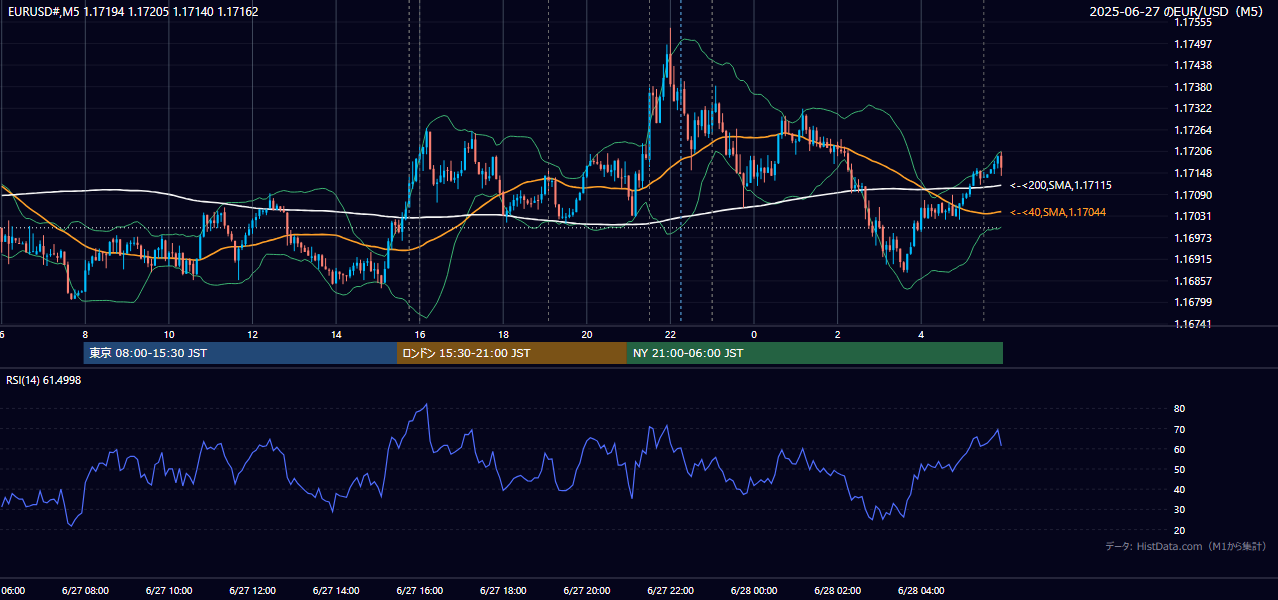Click bottom date label 6/27 18:00
The height and width of the screenshot is (600, 1278).
click(503, 590)
